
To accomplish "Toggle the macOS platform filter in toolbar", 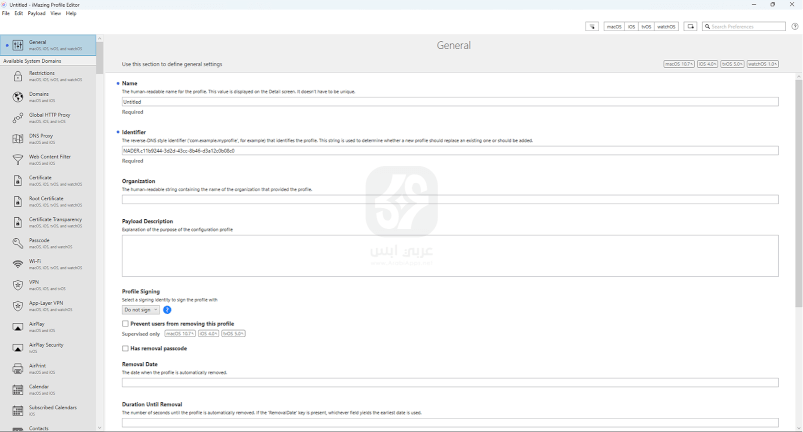I will (614, 27).
